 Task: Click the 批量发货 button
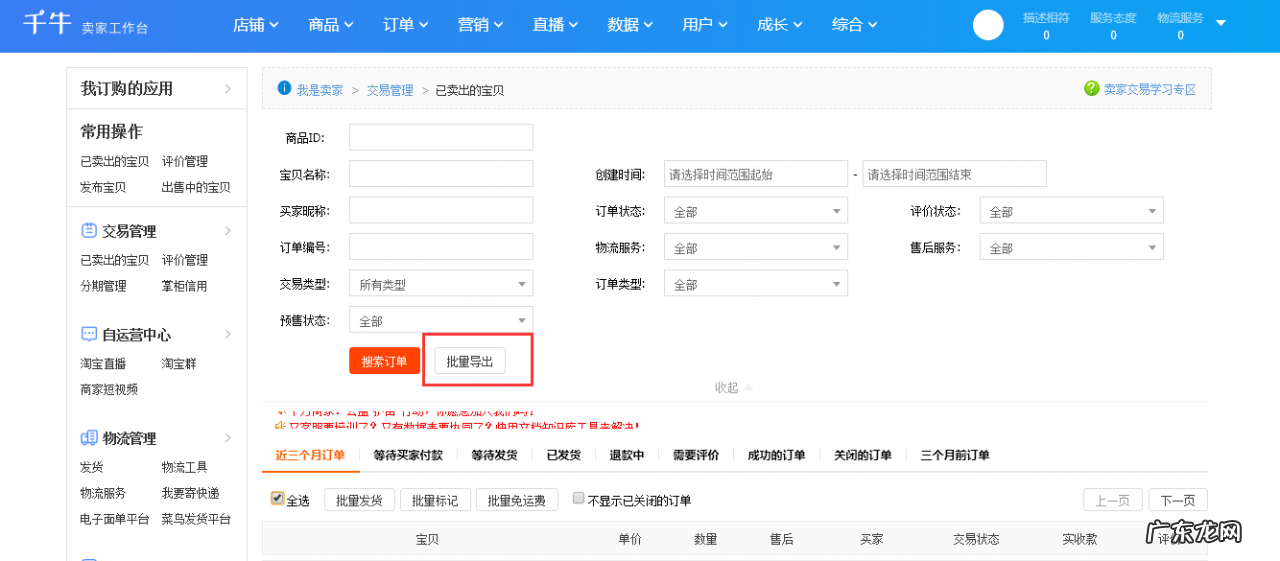coord(360,500)
